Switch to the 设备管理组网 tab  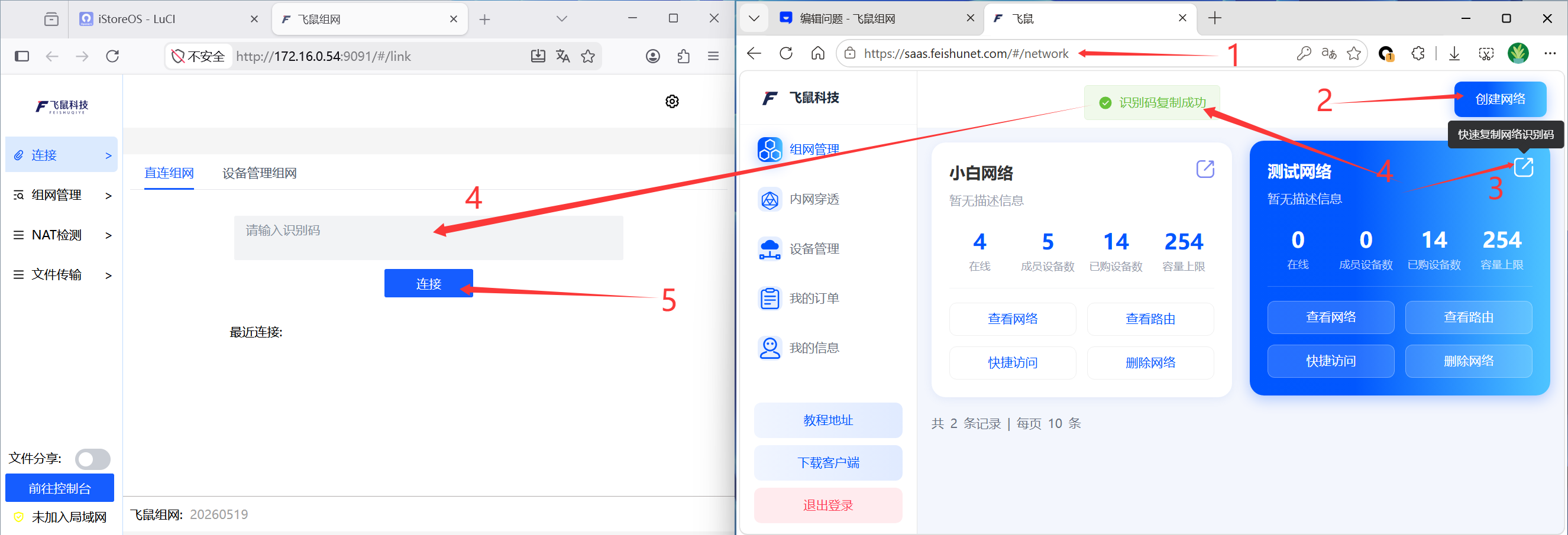(x=259, y=173)
